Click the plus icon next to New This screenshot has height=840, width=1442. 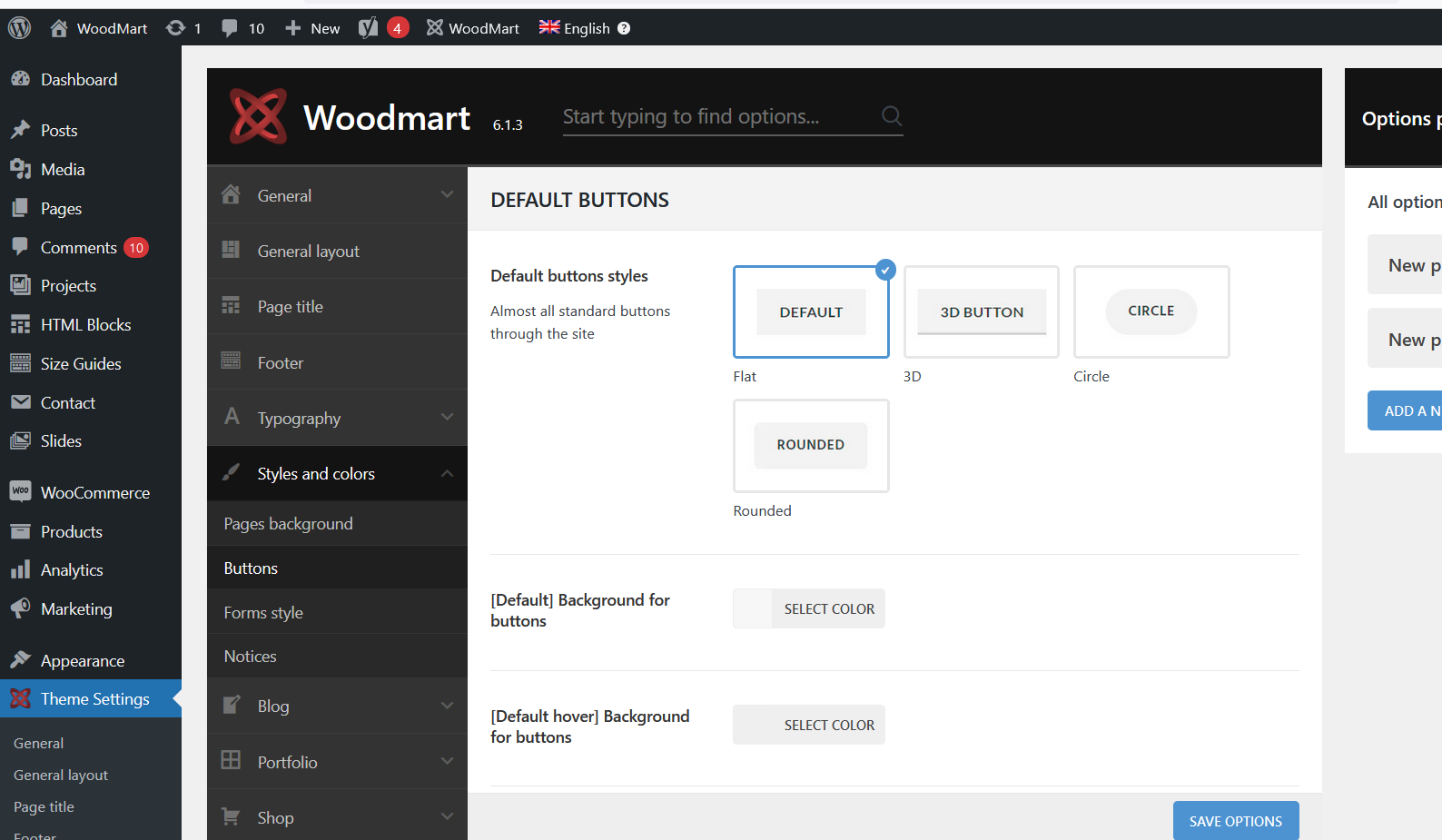tap(292, 28)
